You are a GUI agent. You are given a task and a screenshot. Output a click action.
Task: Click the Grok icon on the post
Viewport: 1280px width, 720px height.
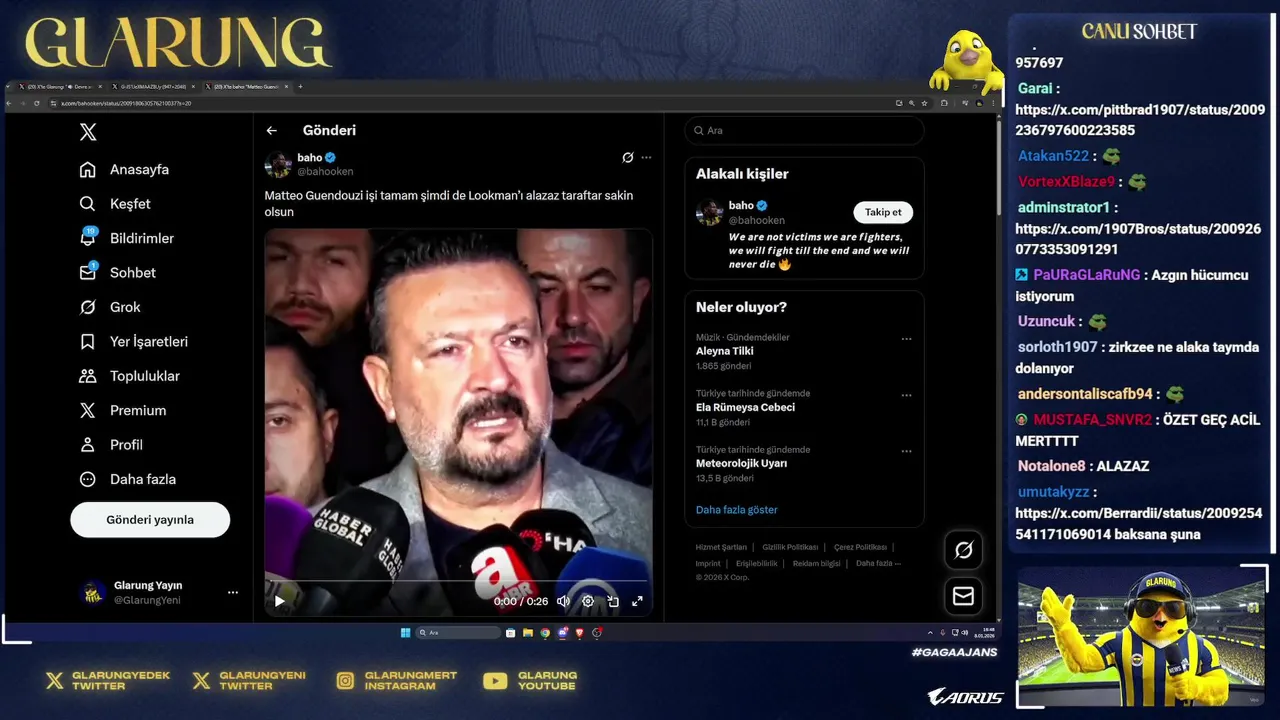627,157
